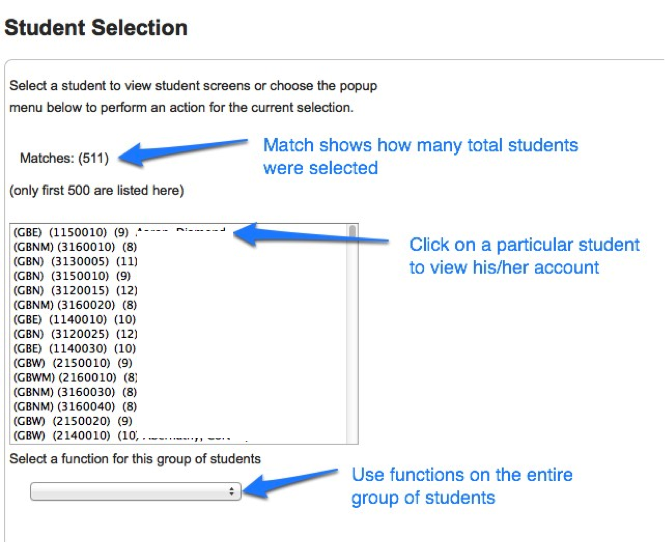This screenshot has width=665, height=543.
Task: Pick row (GBNM) (3160030) (8)
Action: pyautogui.click(x=75, y=392)
